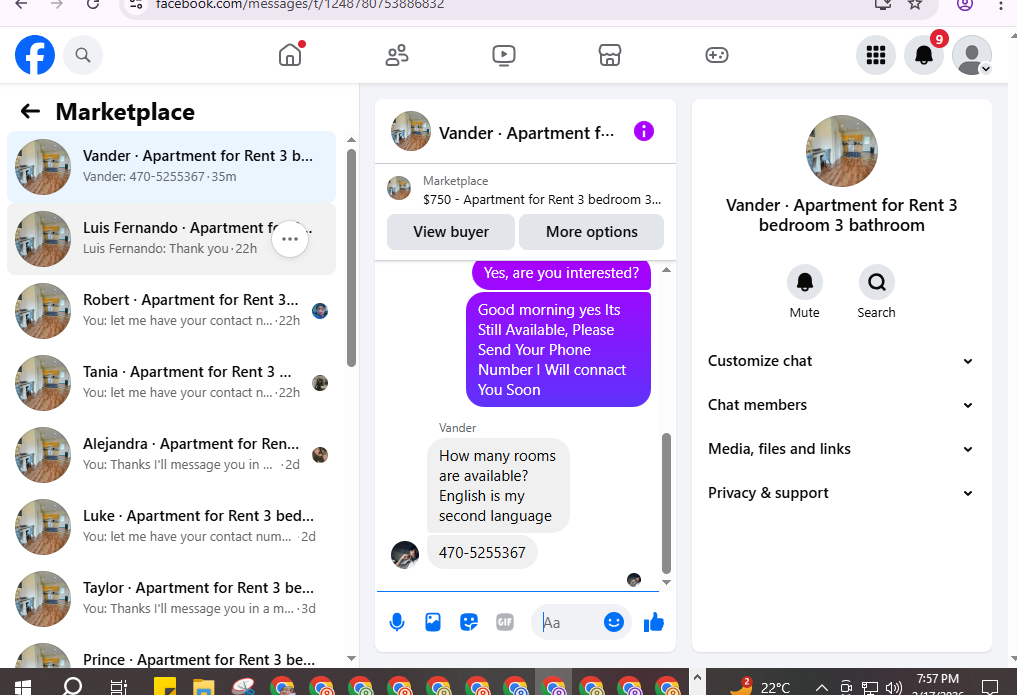Open the Marketplace storefront icon

pos(610,55)
